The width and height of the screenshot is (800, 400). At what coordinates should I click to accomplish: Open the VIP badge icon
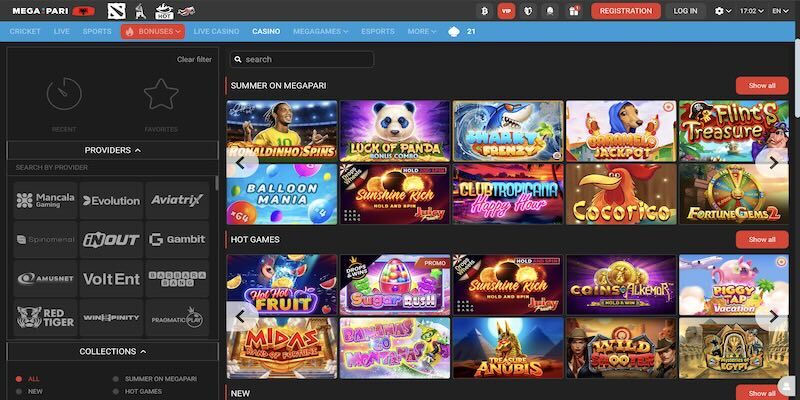(506, 11)
